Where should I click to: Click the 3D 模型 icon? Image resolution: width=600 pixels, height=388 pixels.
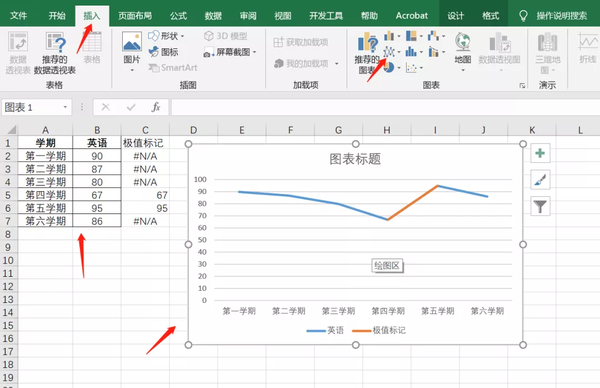point(209,36)
